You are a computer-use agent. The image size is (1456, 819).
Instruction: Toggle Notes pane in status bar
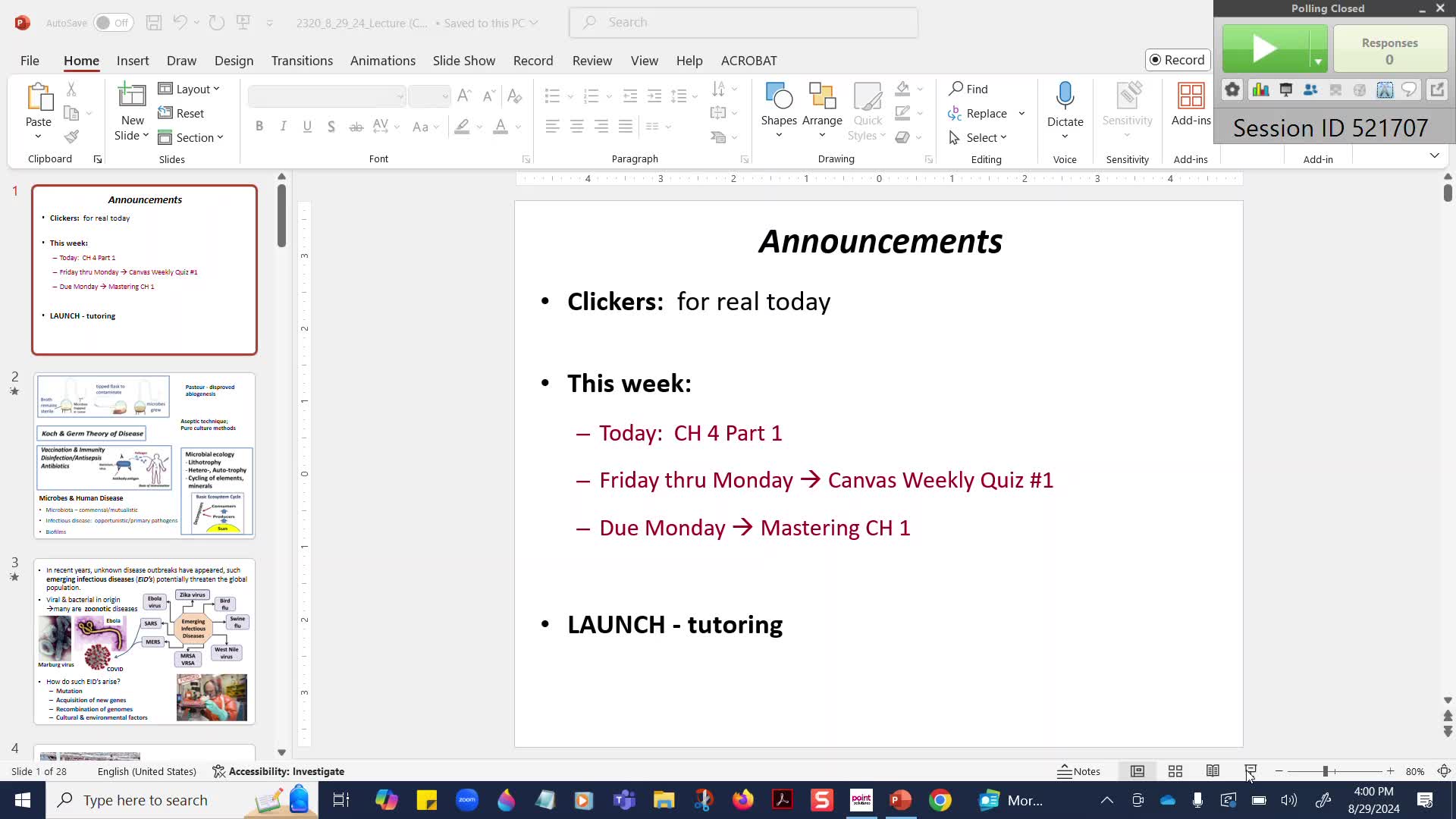tap(1079, 771)
